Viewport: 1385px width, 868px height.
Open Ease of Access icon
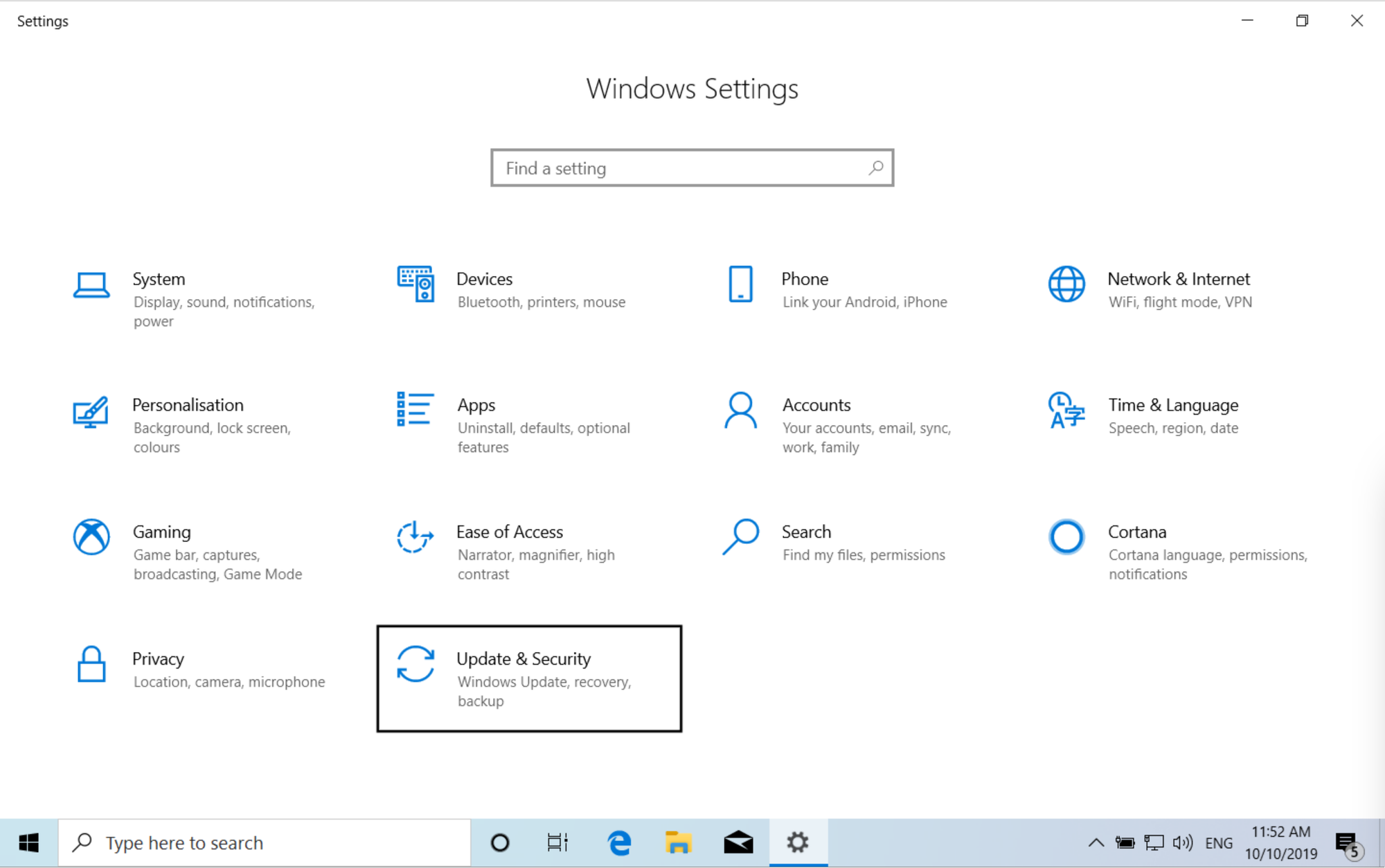(x=415, y=536)
